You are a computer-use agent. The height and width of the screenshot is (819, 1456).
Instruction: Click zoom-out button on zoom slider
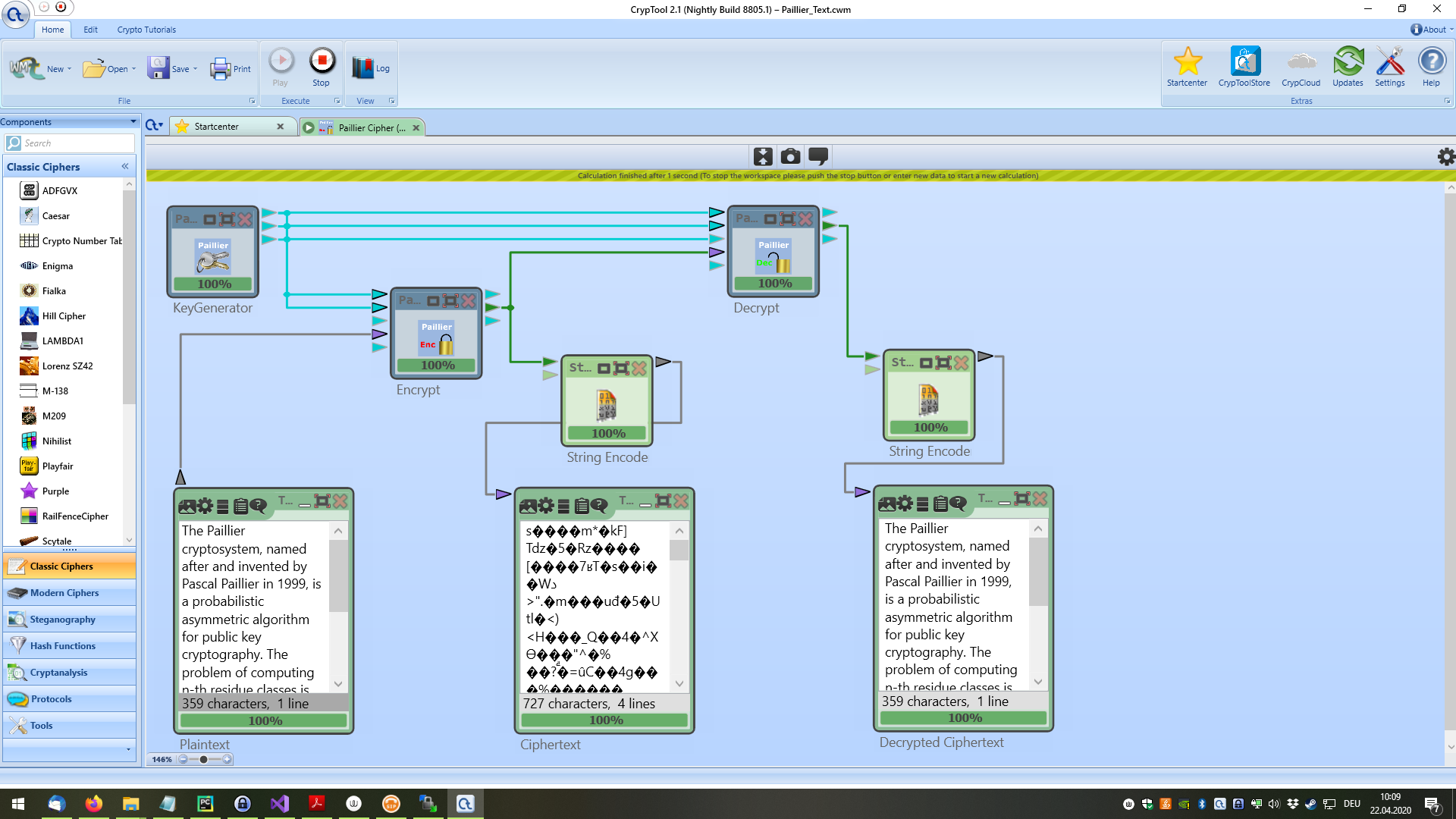(x=183, y=759)
